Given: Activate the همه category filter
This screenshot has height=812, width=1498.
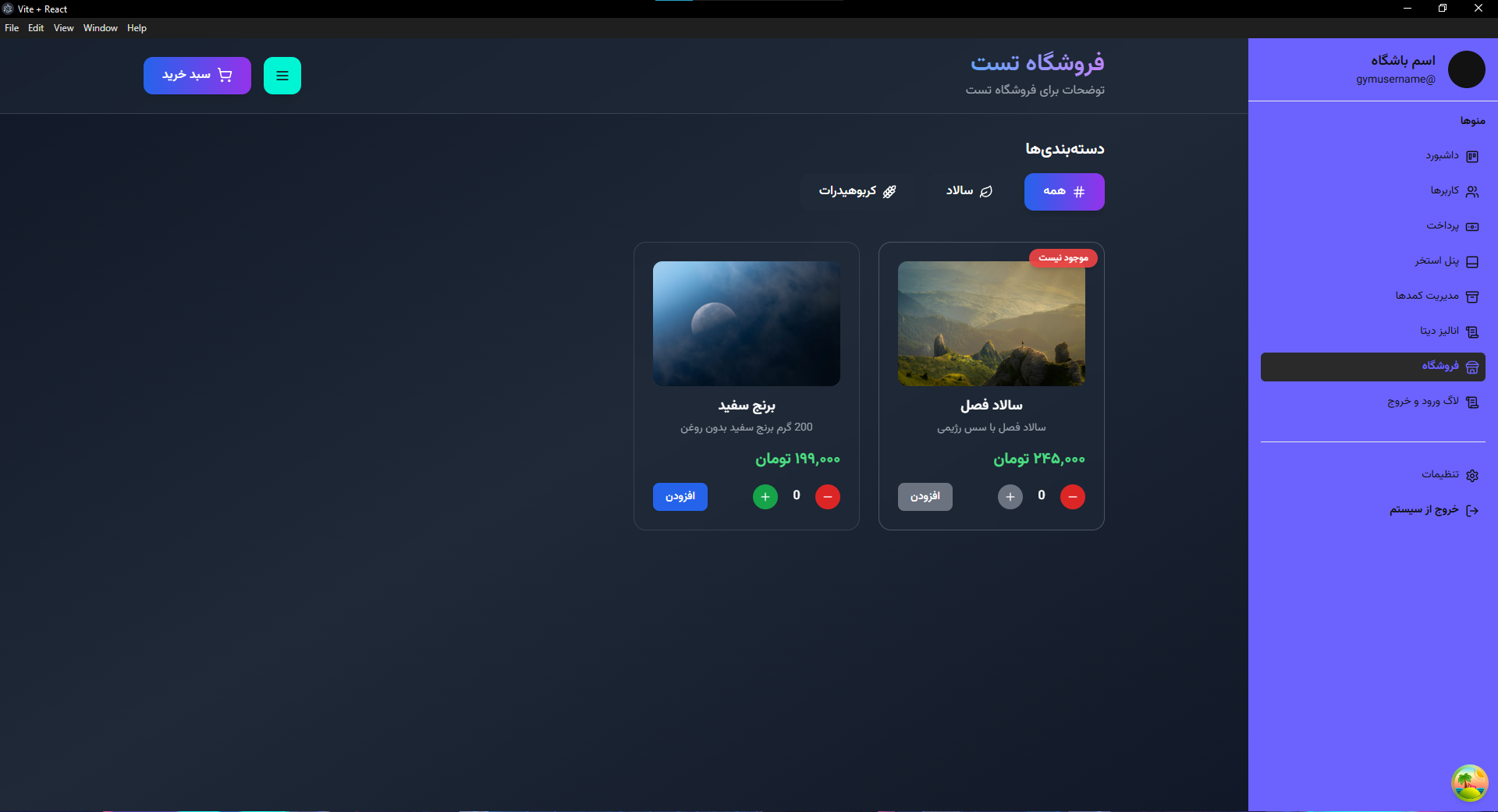Looking at the screenshot, I should click(1063, 191).
